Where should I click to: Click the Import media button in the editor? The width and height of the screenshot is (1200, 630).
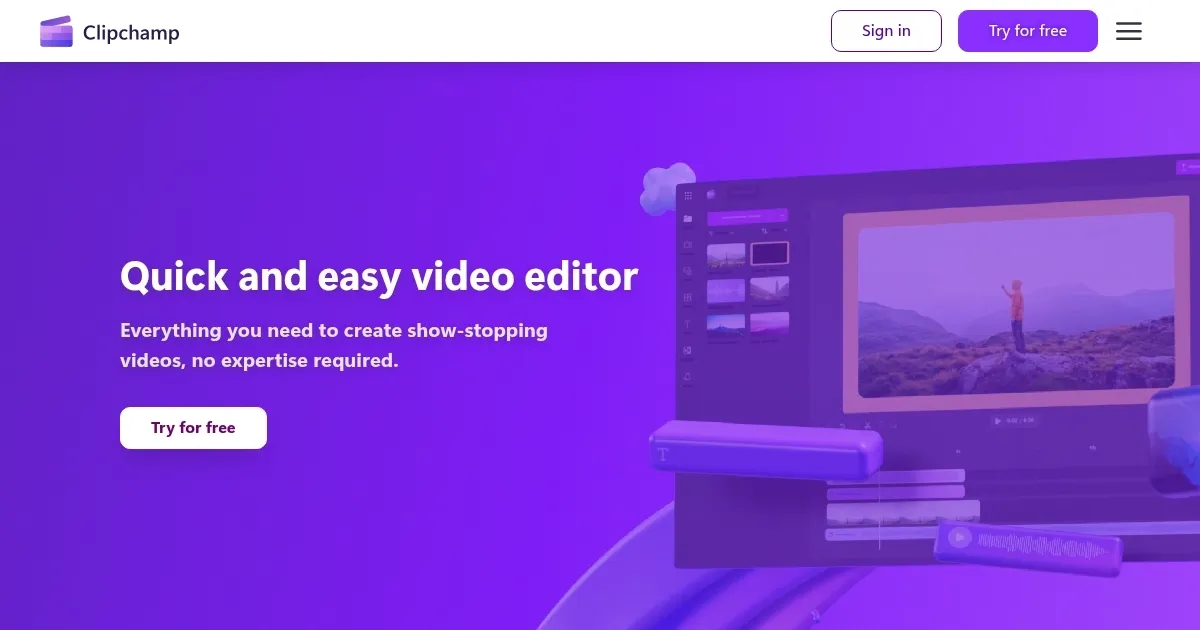pos(748,217)
